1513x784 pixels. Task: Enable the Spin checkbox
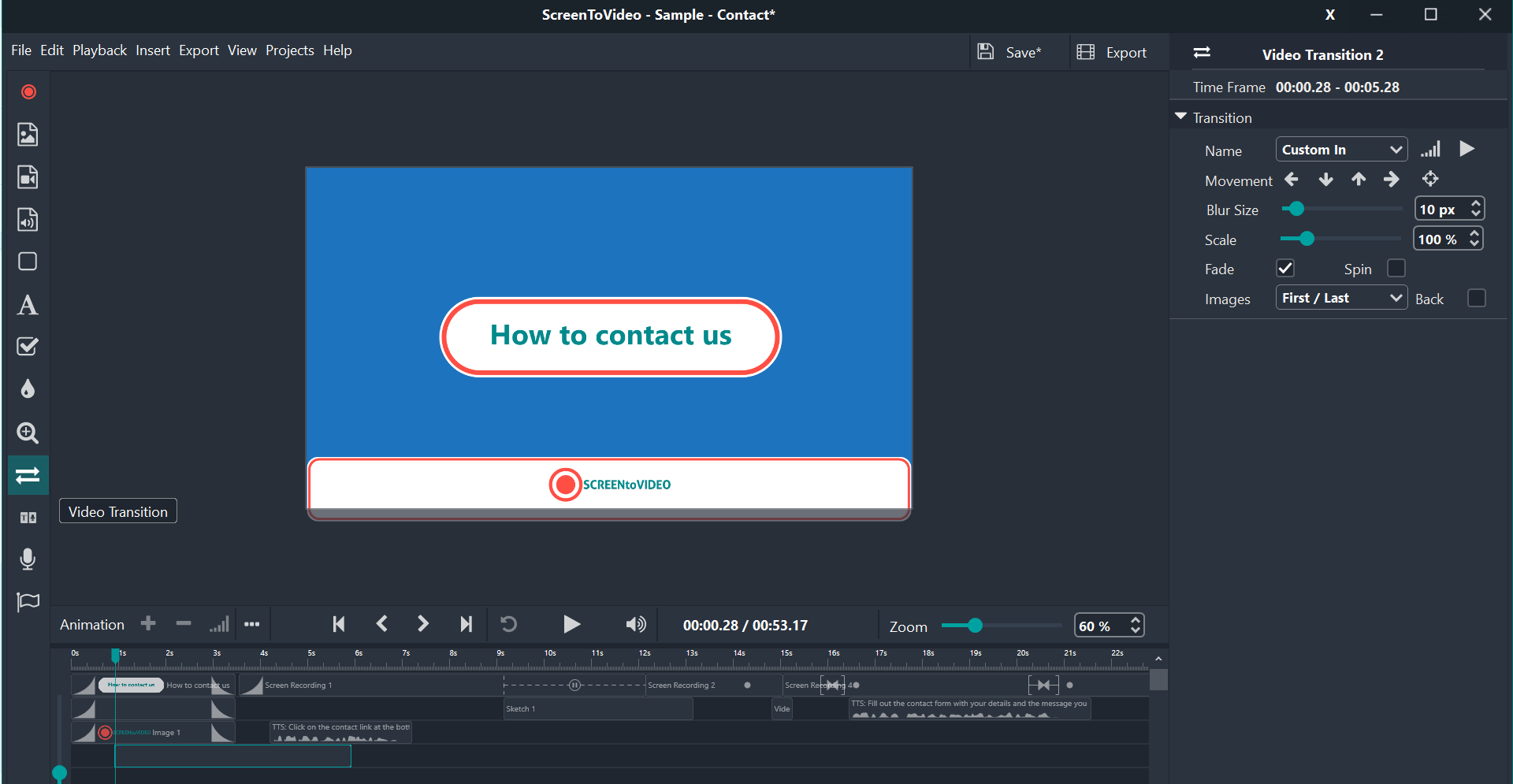pos(1396,269)
